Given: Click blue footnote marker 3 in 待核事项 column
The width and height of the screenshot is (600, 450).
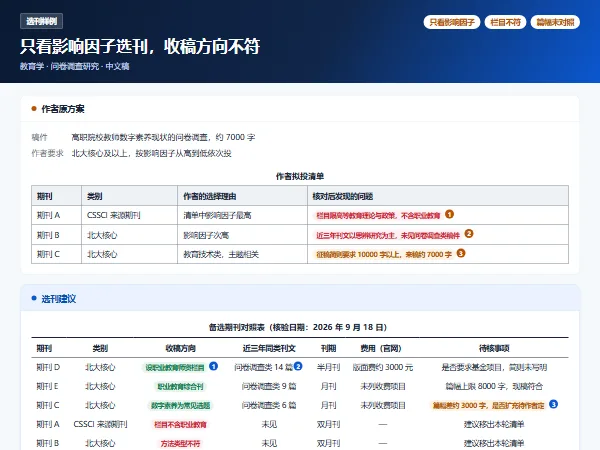Looking at the screenshot, I should (553, 404).
